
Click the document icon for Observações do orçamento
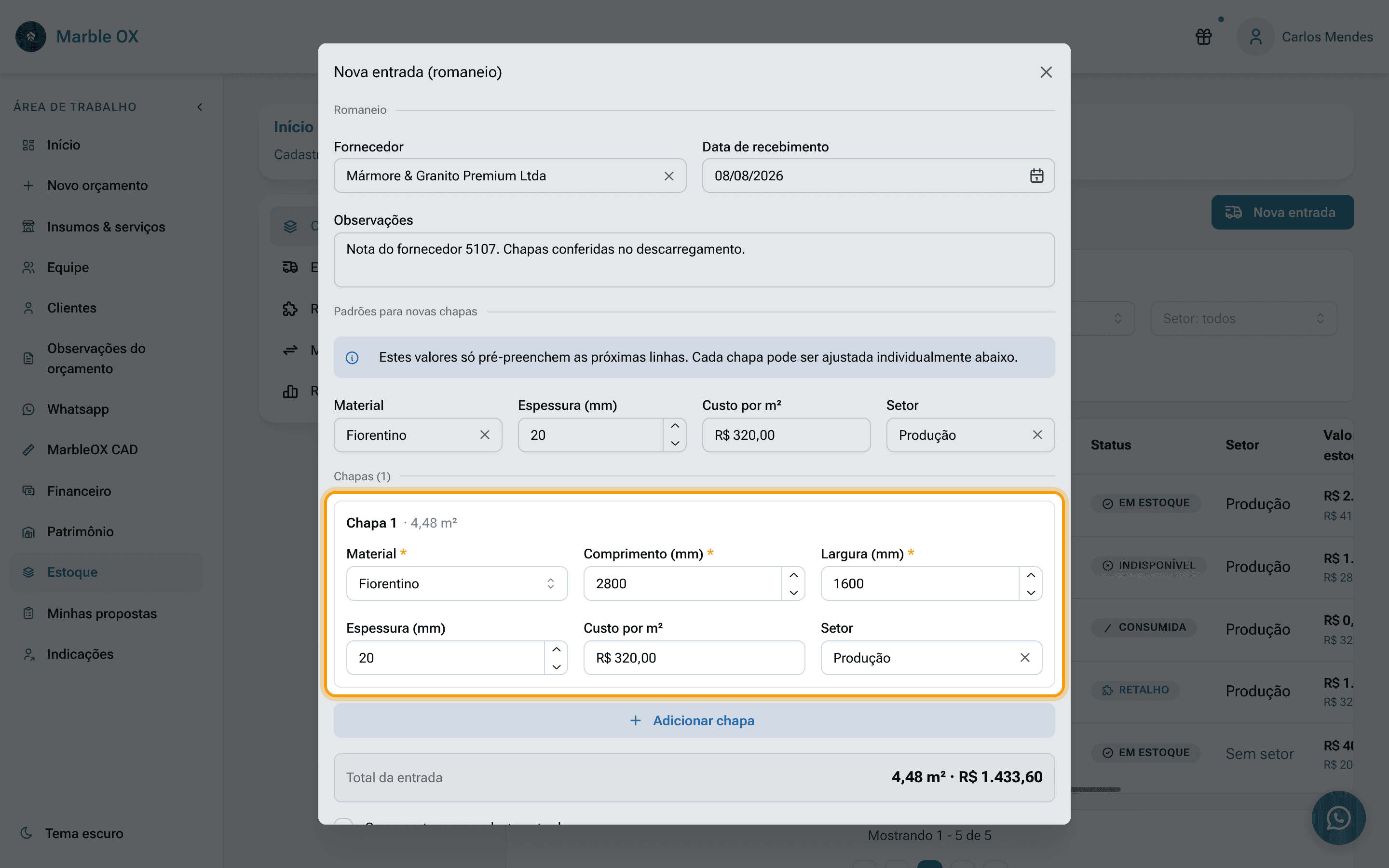28,359
